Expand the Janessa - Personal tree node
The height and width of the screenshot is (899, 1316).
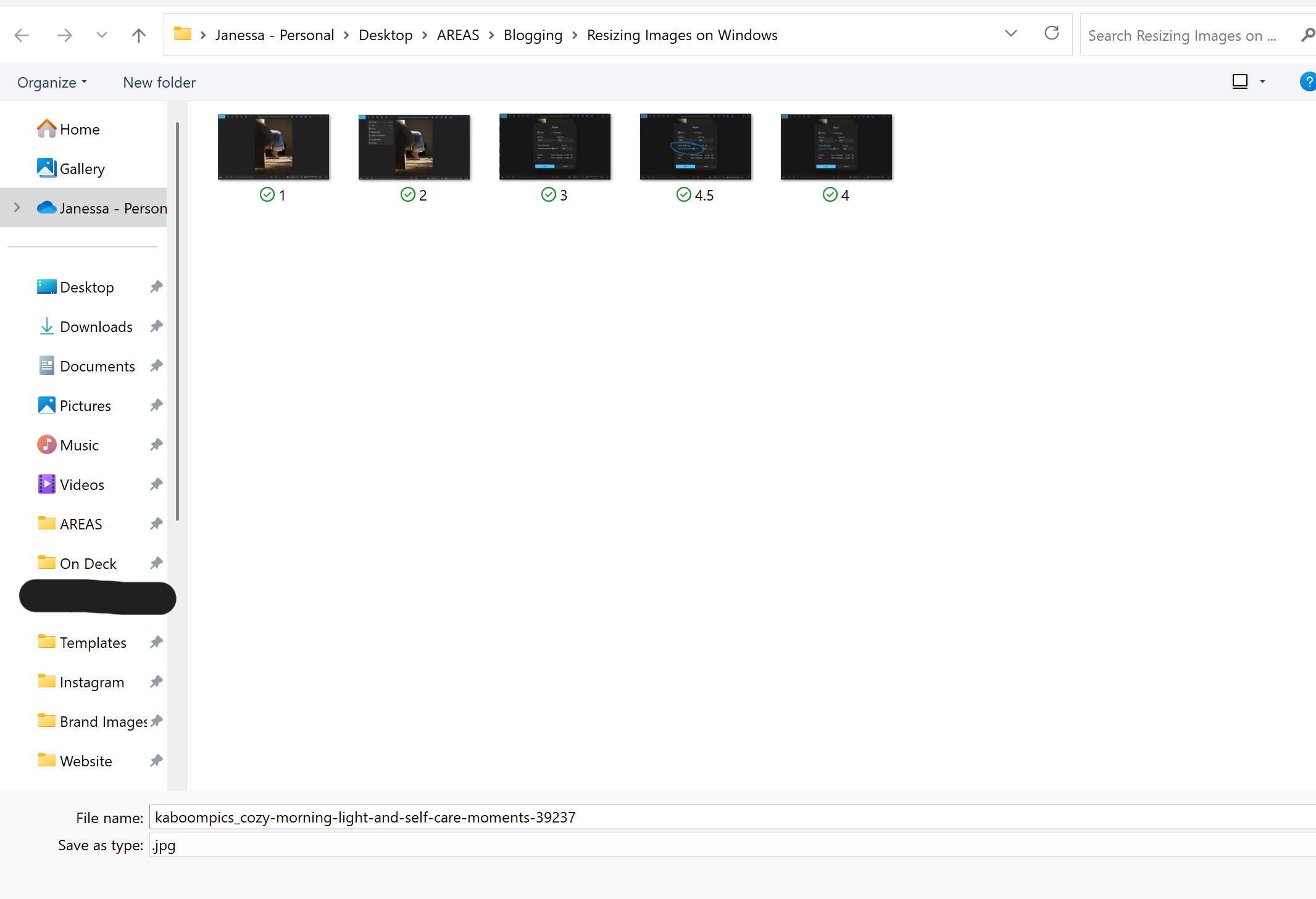(x=17, y=208)
